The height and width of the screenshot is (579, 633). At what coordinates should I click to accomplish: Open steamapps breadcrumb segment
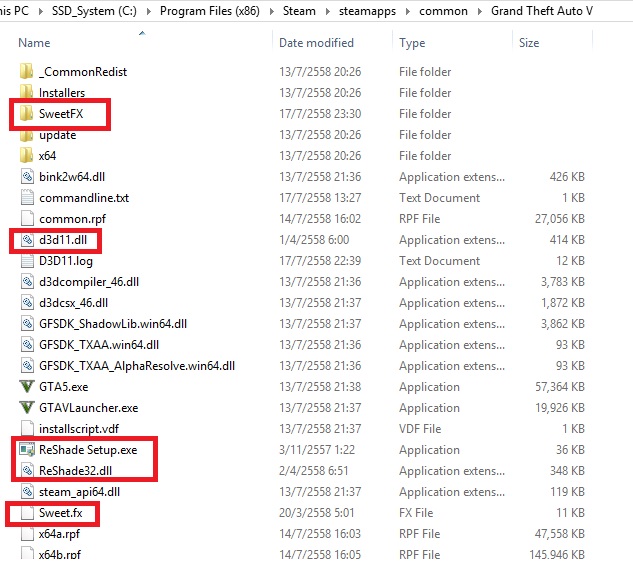(x=367, y=11)
